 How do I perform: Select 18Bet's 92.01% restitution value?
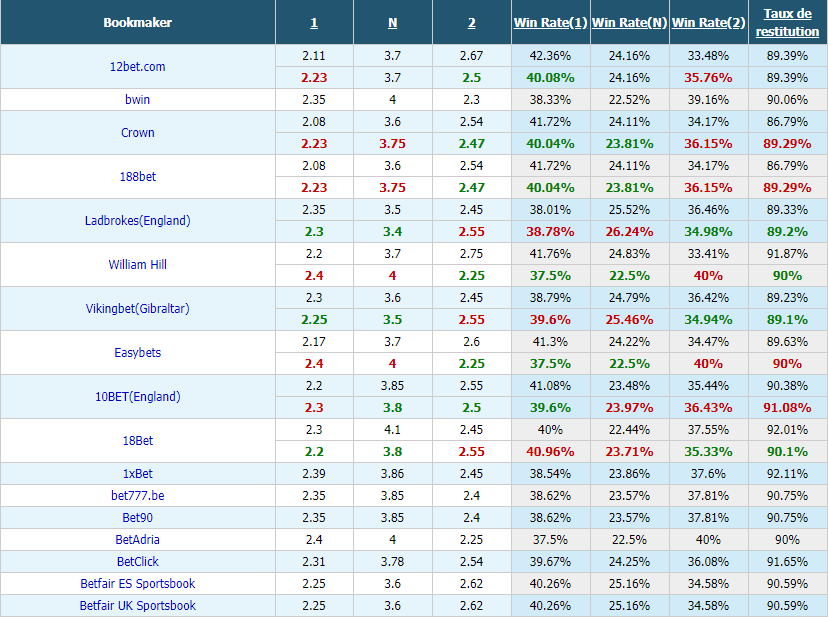point(787,429)
